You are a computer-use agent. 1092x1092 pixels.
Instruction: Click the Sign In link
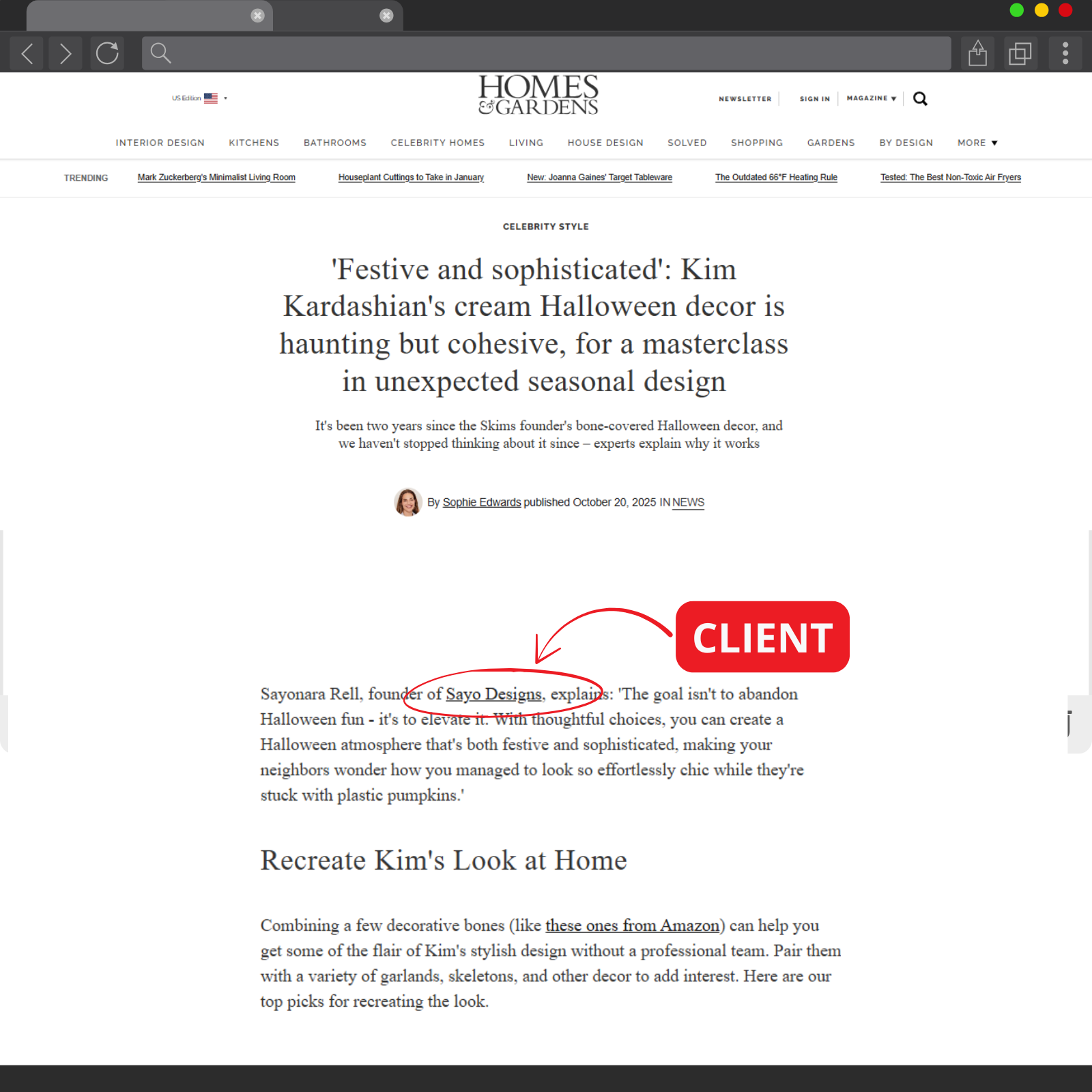point(814,99)
